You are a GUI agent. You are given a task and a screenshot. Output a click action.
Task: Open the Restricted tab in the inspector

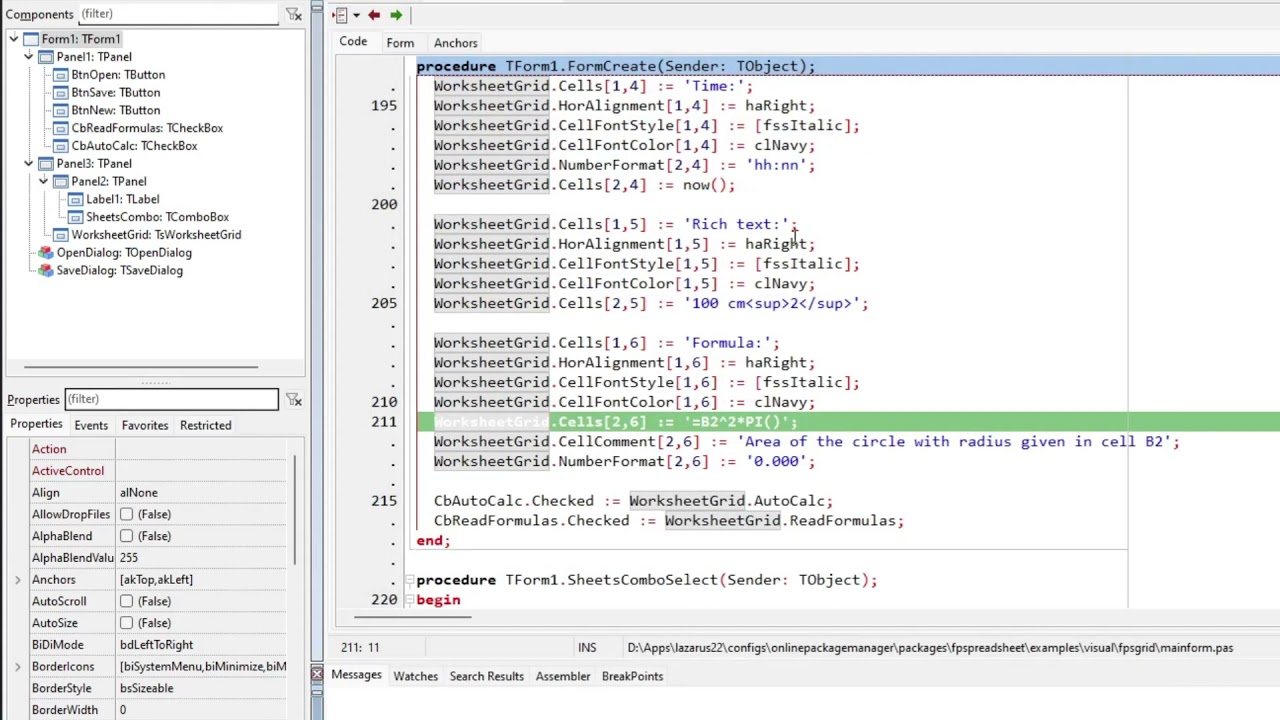point(205,425)
